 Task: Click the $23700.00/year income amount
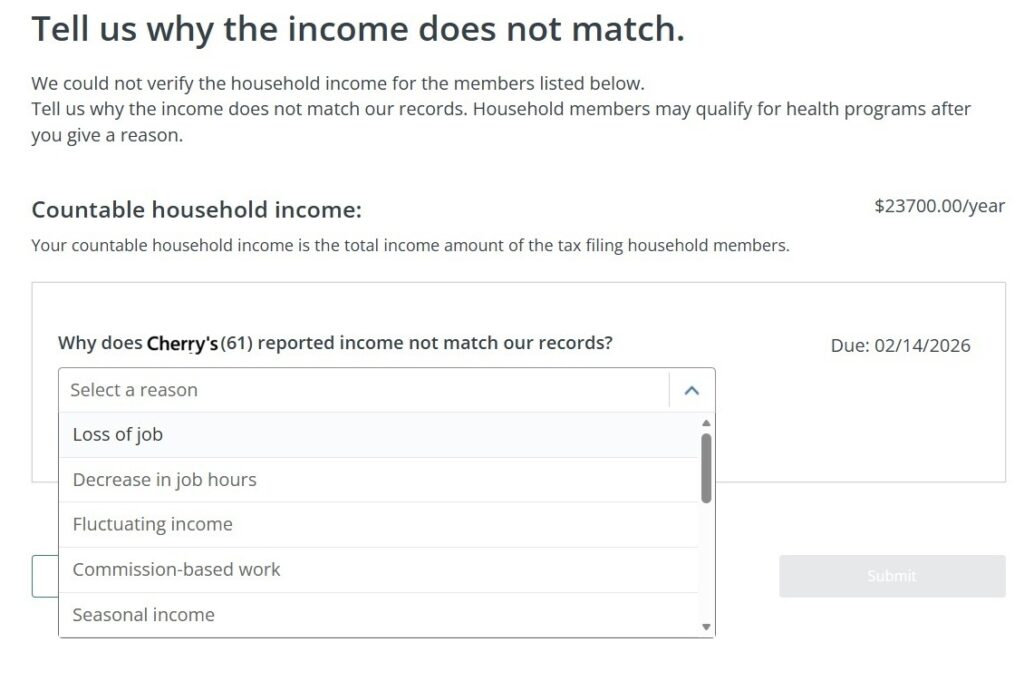pos(940,204)
